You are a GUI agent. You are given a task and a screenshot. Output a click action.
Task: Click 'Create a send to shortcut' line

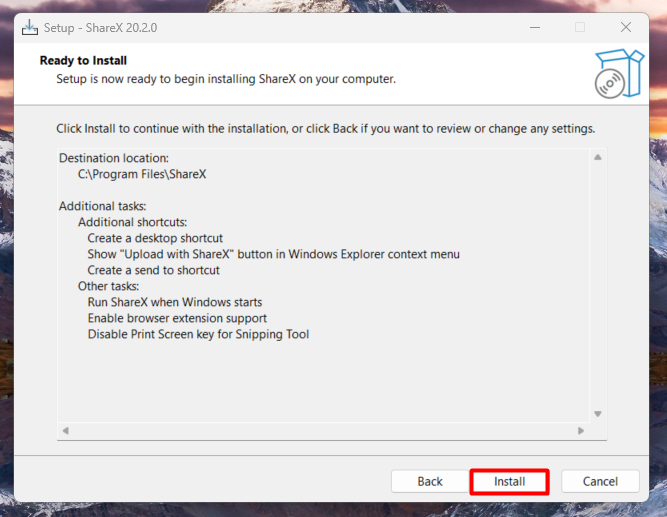point(154,270)
